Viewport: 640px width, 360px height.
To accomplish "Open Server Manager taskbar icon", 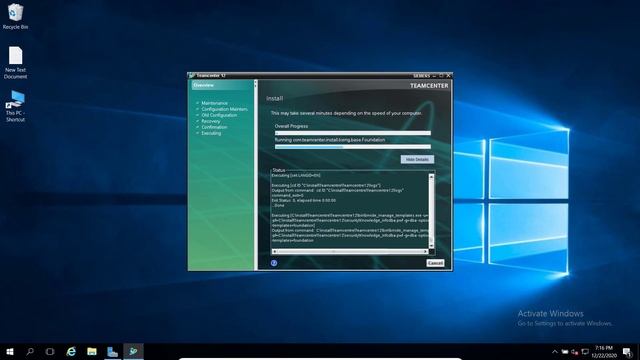I will (x=113, y=351).
